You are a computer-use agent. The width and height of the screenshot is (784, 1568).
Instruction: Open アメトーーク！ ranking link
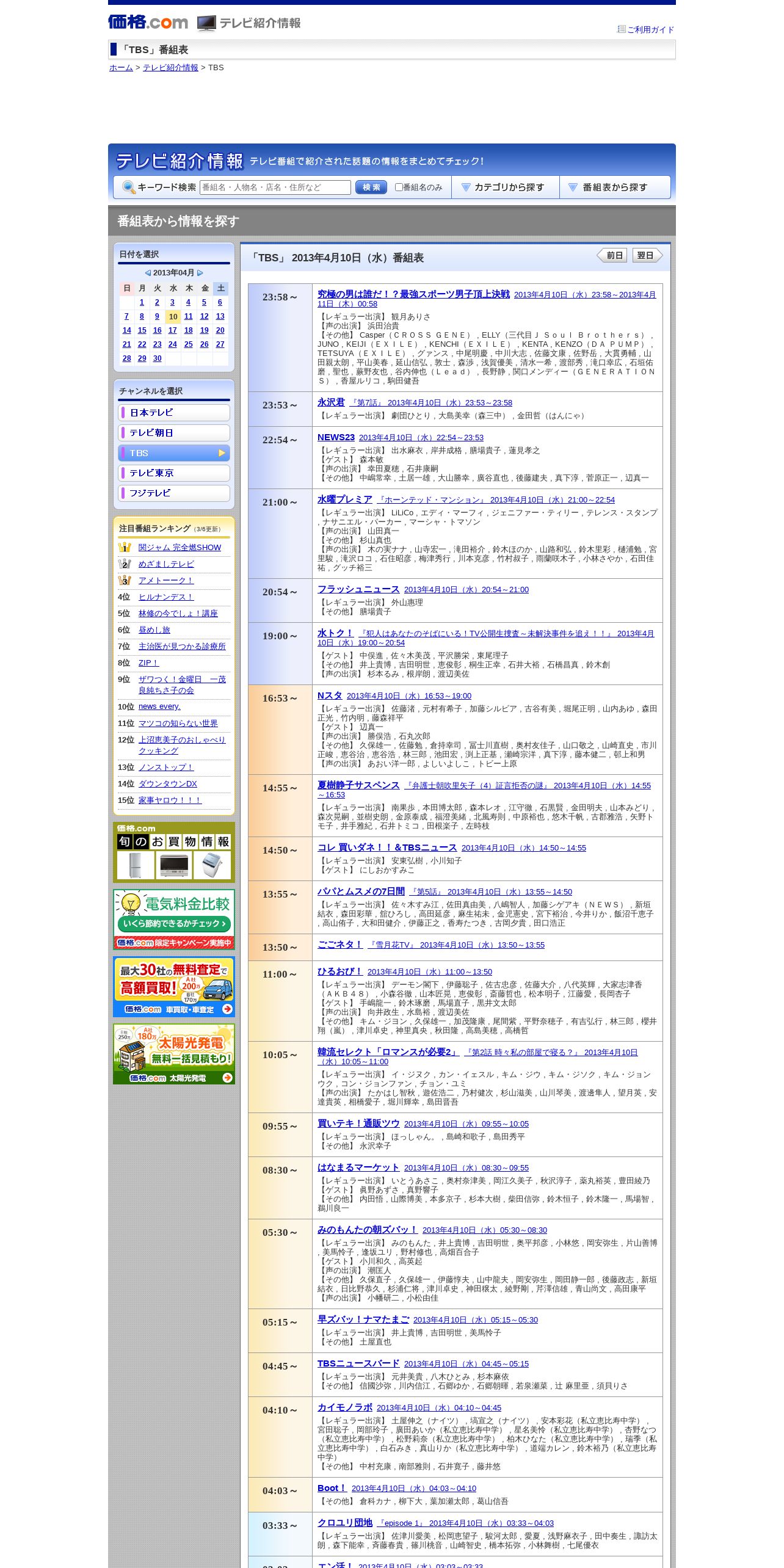(x=166, y=581)
